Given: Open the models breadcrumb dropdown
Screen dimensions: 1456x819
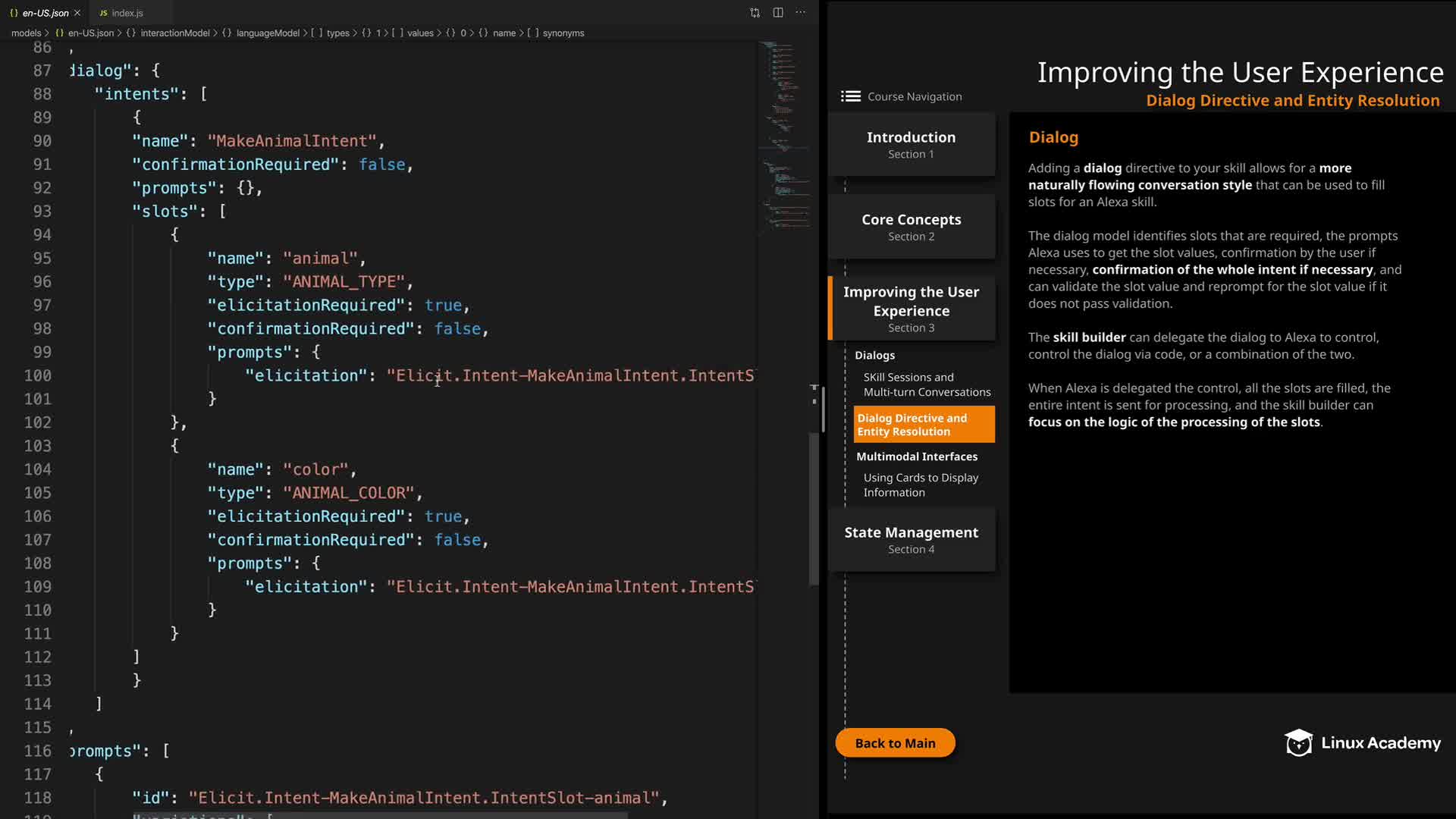Looking at the screenshot, I should 26,33.
